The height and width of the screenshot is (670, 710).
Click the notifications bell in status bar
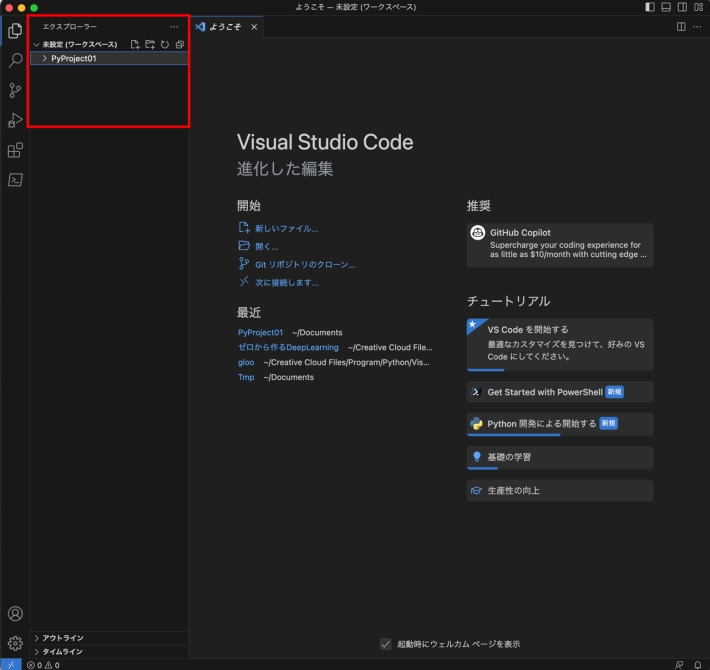click(x=697, y=665)
